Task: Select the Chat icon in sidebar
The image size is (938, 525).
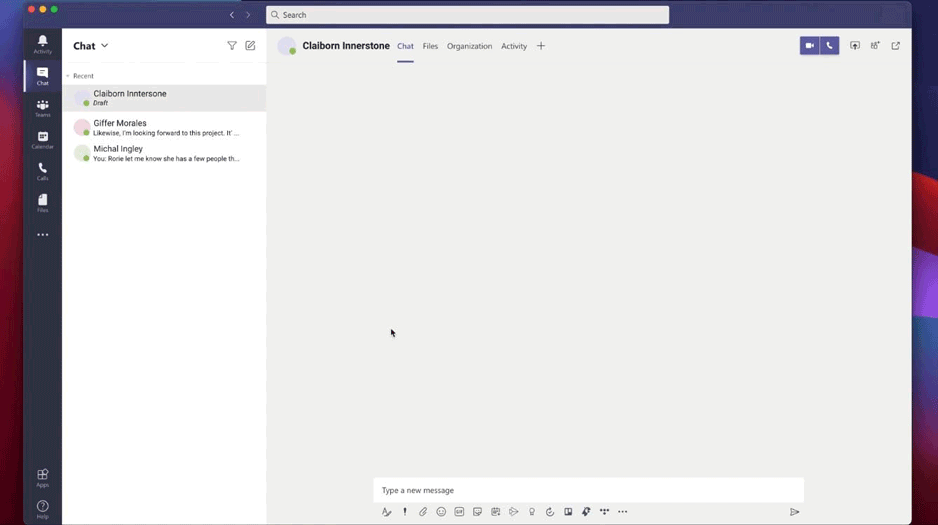Action: coord(42,76)
